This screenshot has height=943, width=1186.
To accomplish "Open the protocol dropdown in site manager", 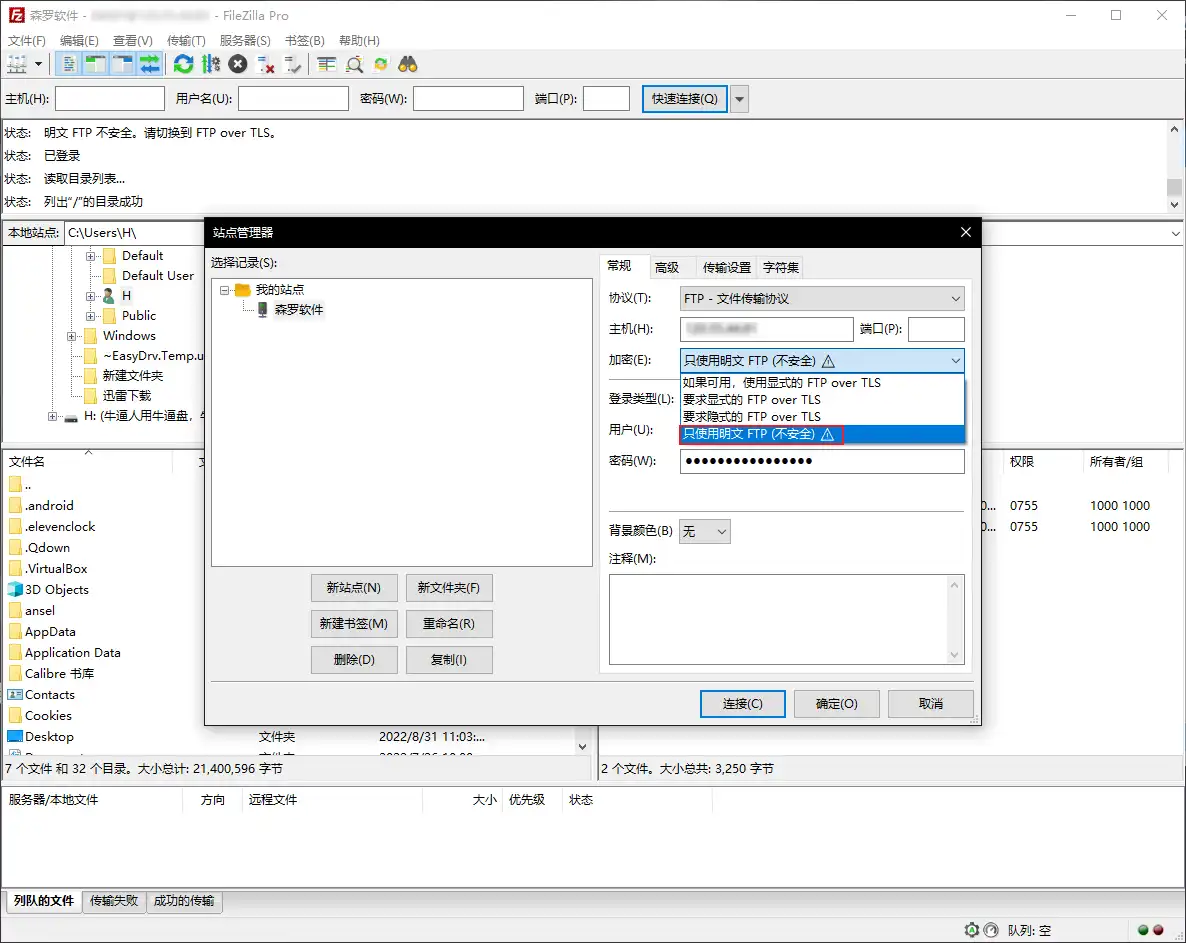I will (x=822, y=298).
